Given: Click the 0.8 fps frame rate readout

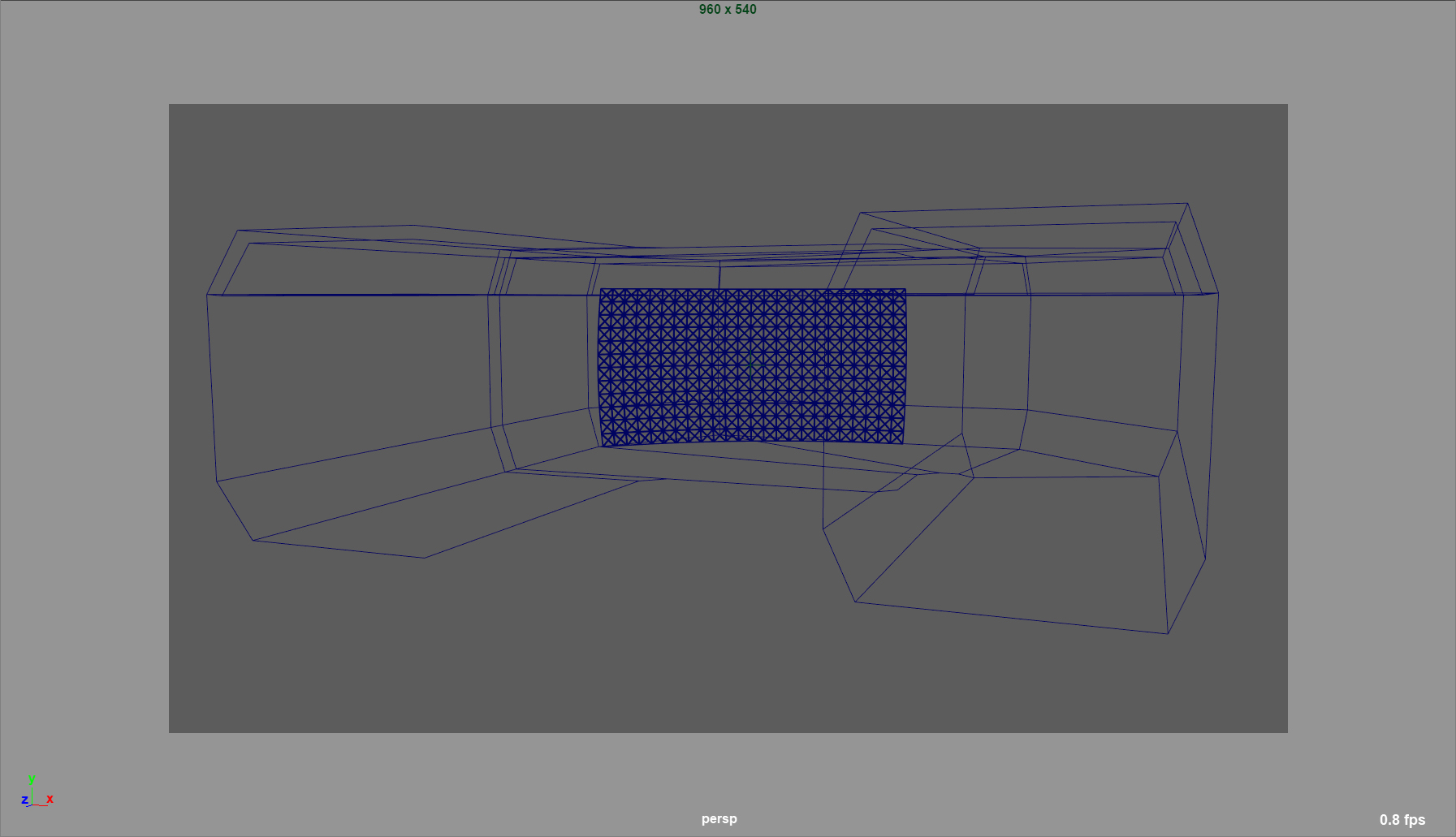Looking at the screenshot, I should click(x=1402, y=820).
